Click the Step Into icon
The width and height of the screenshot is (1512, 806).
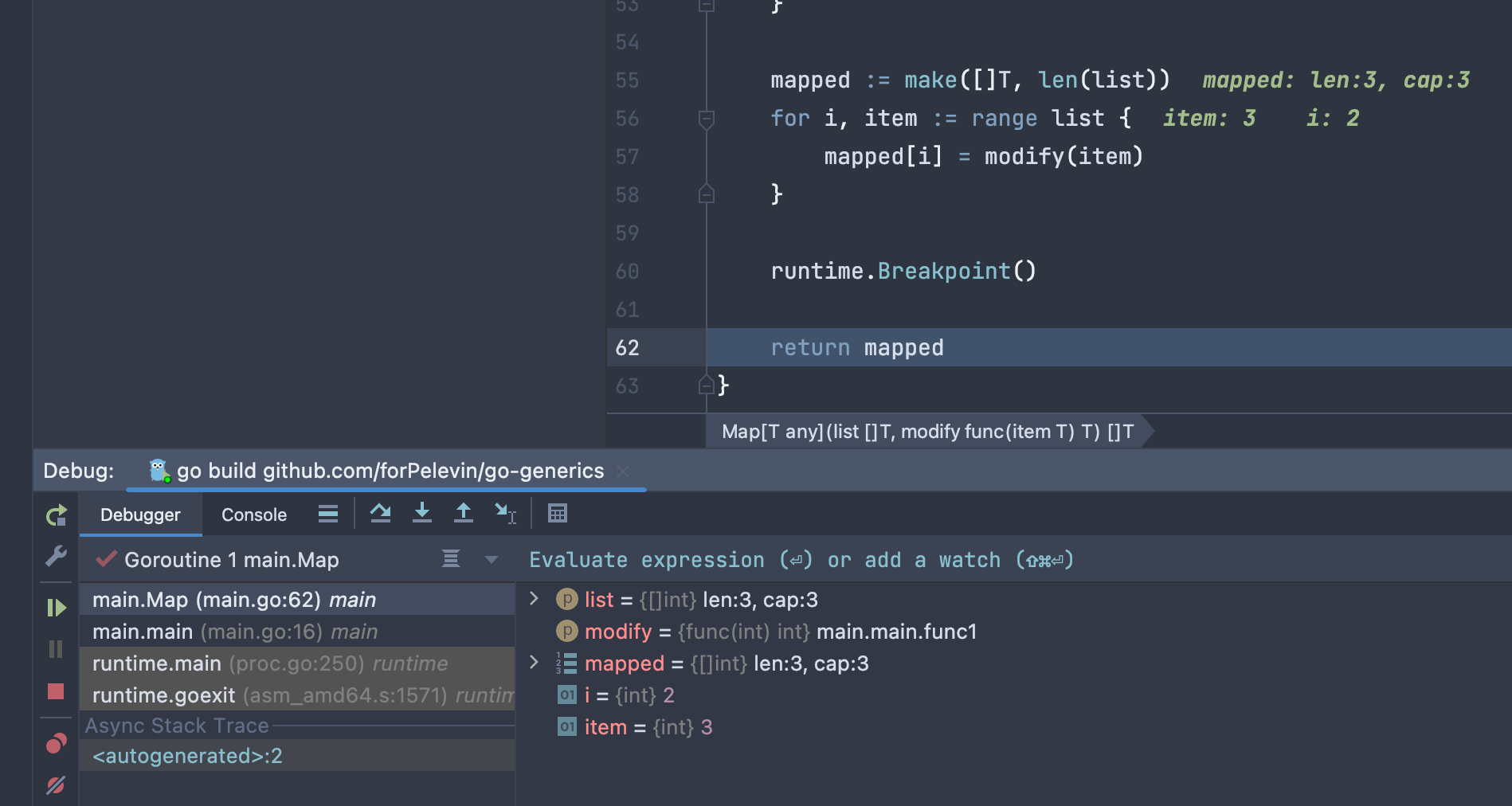[x=422, y=514]
